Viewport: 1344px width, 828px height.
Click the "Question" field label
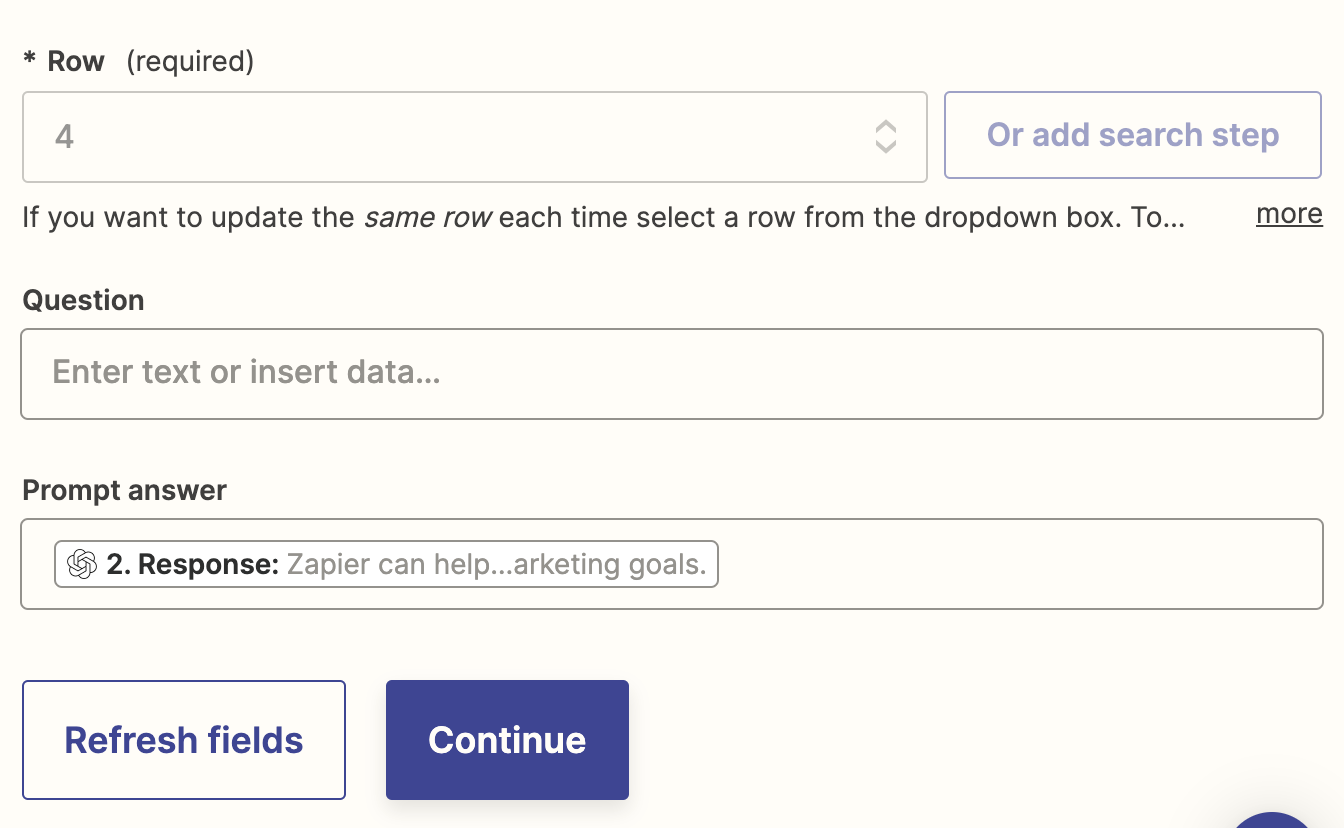click(83, 300)
